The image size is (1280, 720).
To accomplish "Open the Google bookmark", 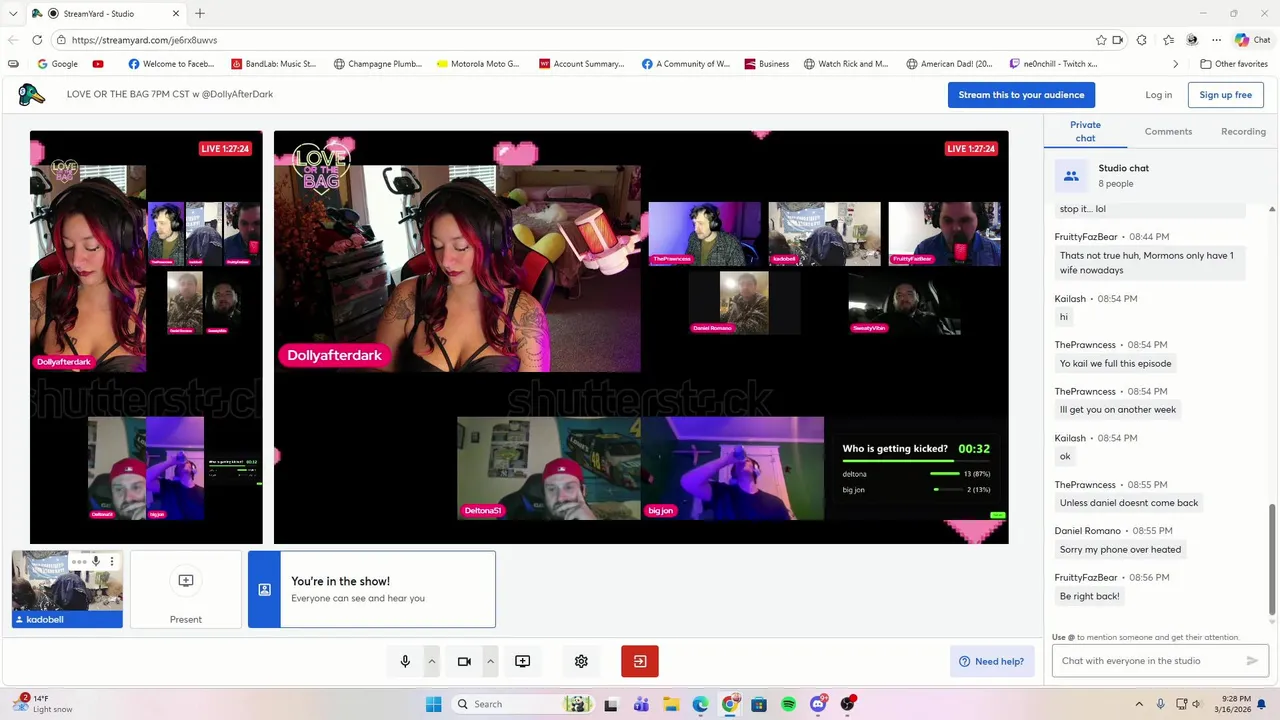I will (x=57, y=64).
